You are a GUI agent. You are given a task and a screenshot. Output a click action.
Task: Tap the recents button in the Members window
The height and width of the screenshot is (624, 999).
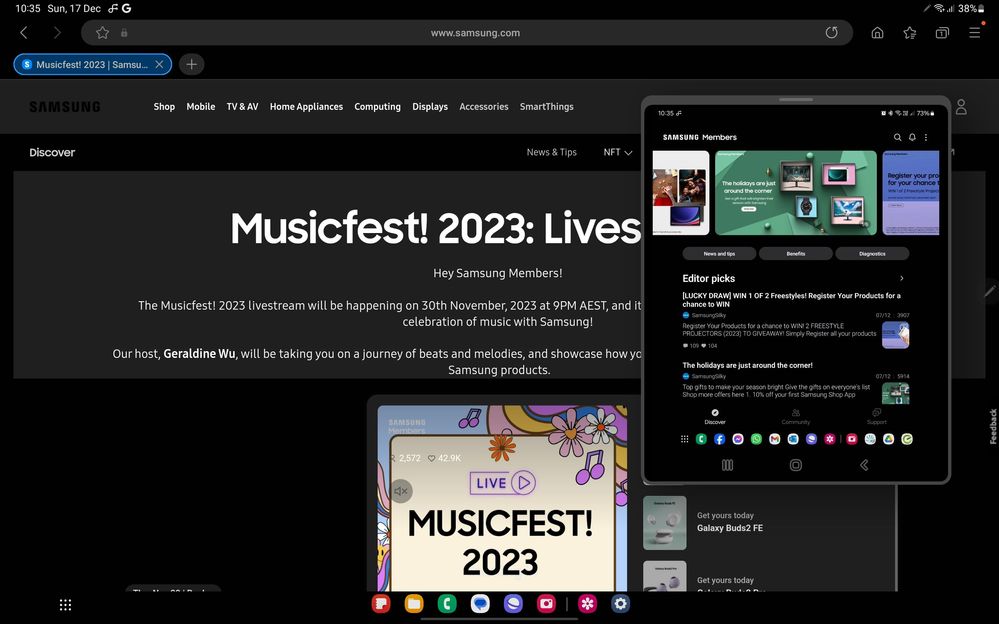pyautogui.click(x=728, y=465)
